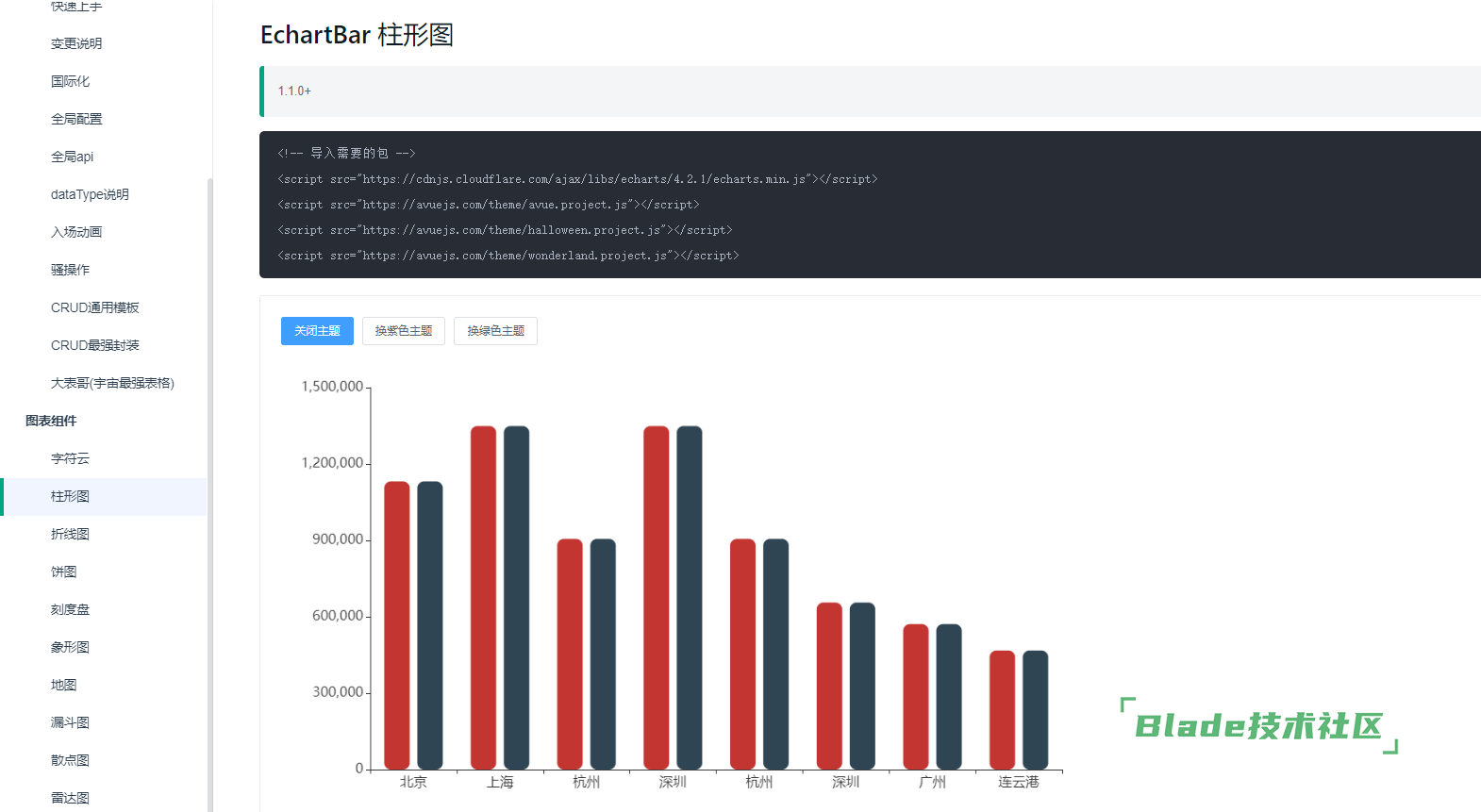The height and width of the screenshot is (812, 1481).
Task: Open the 地图 chart page
Action: click(64, 685)
